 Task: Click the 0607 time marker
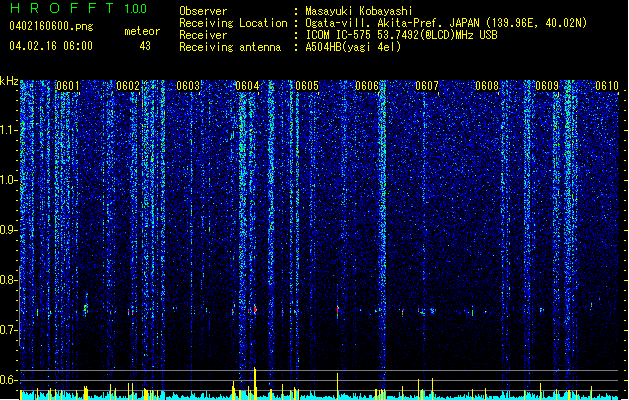pos(427,86)
